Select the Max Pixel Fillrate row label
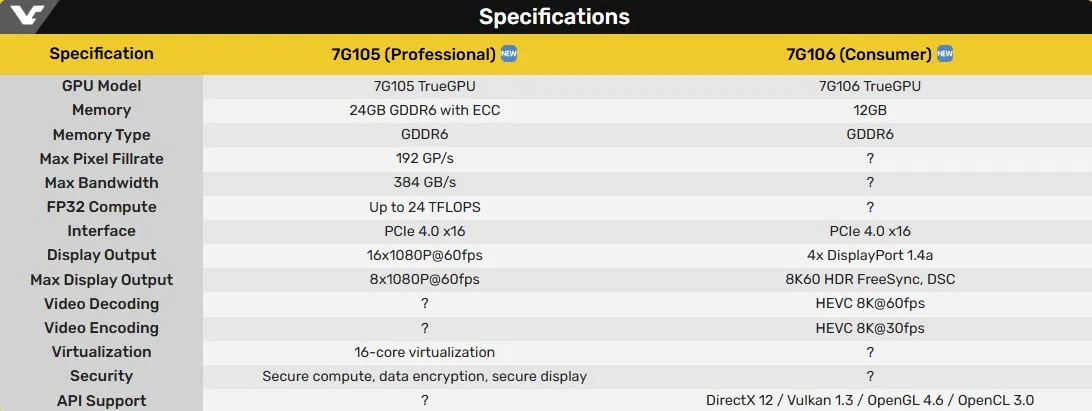Image resolution: width=1092 pixels, height=411 pixels. click(x=101, y=159)
